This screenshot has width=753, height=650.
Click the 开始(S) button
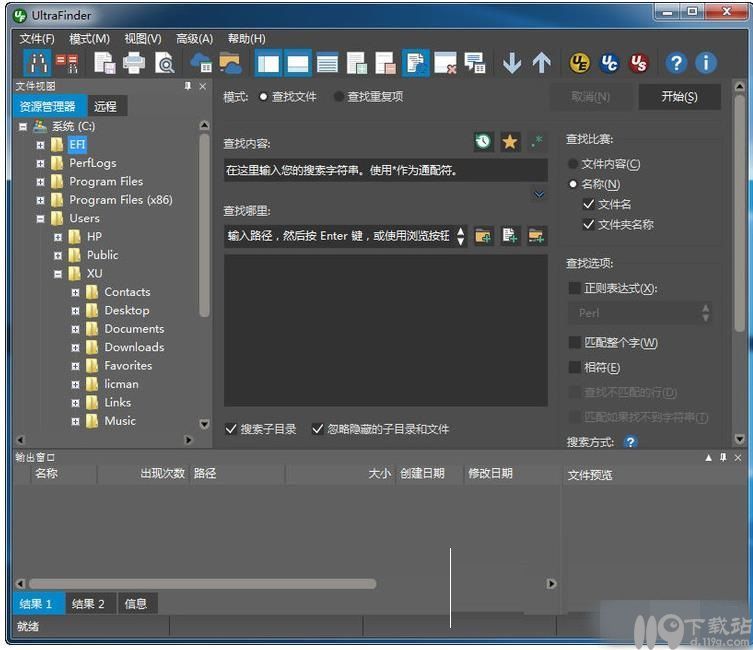click(x=680, y=96)
